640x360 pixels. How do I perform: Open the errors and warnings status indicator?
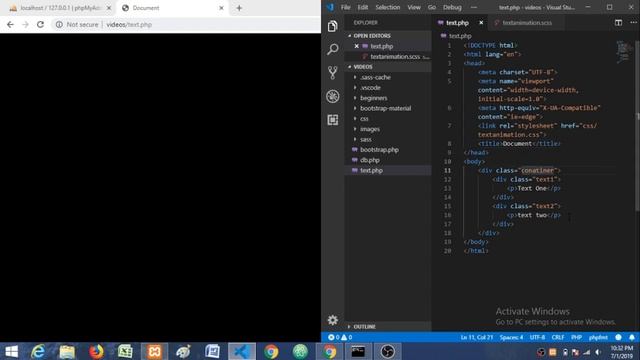click(340, 338)
